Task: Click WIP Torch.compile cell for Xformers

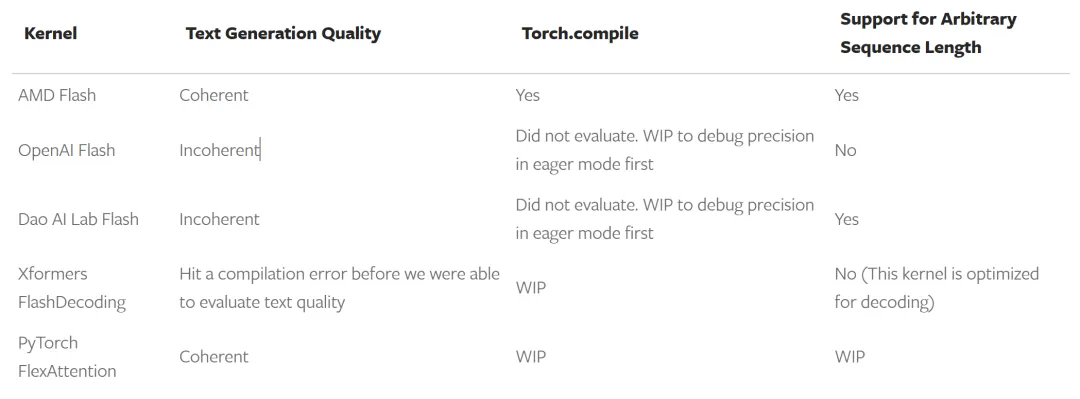Action: (x=530, y=287)
